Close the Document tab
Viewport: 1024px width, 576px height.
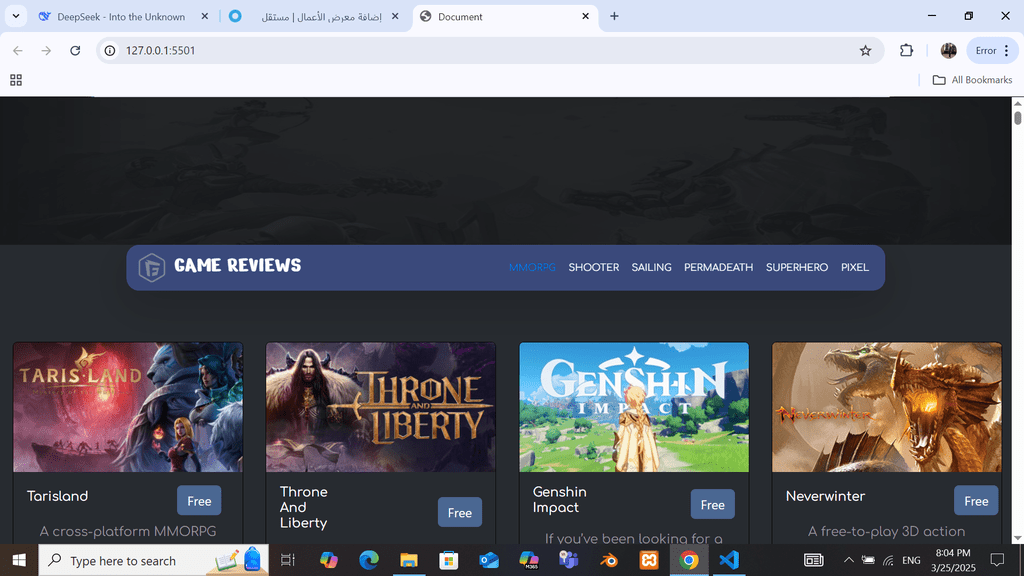585,16
